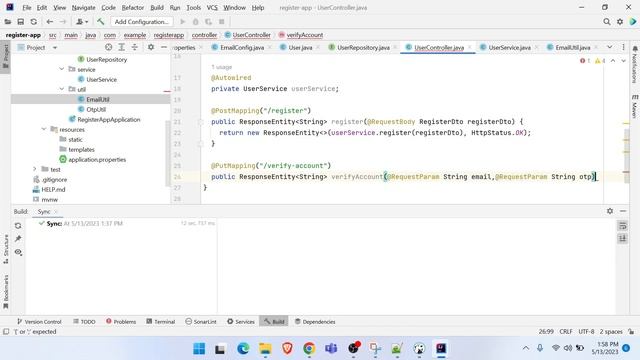Click the registerapp breadcrumb
The width and height of the screenshot is (640, 360).
pos(169,35)
